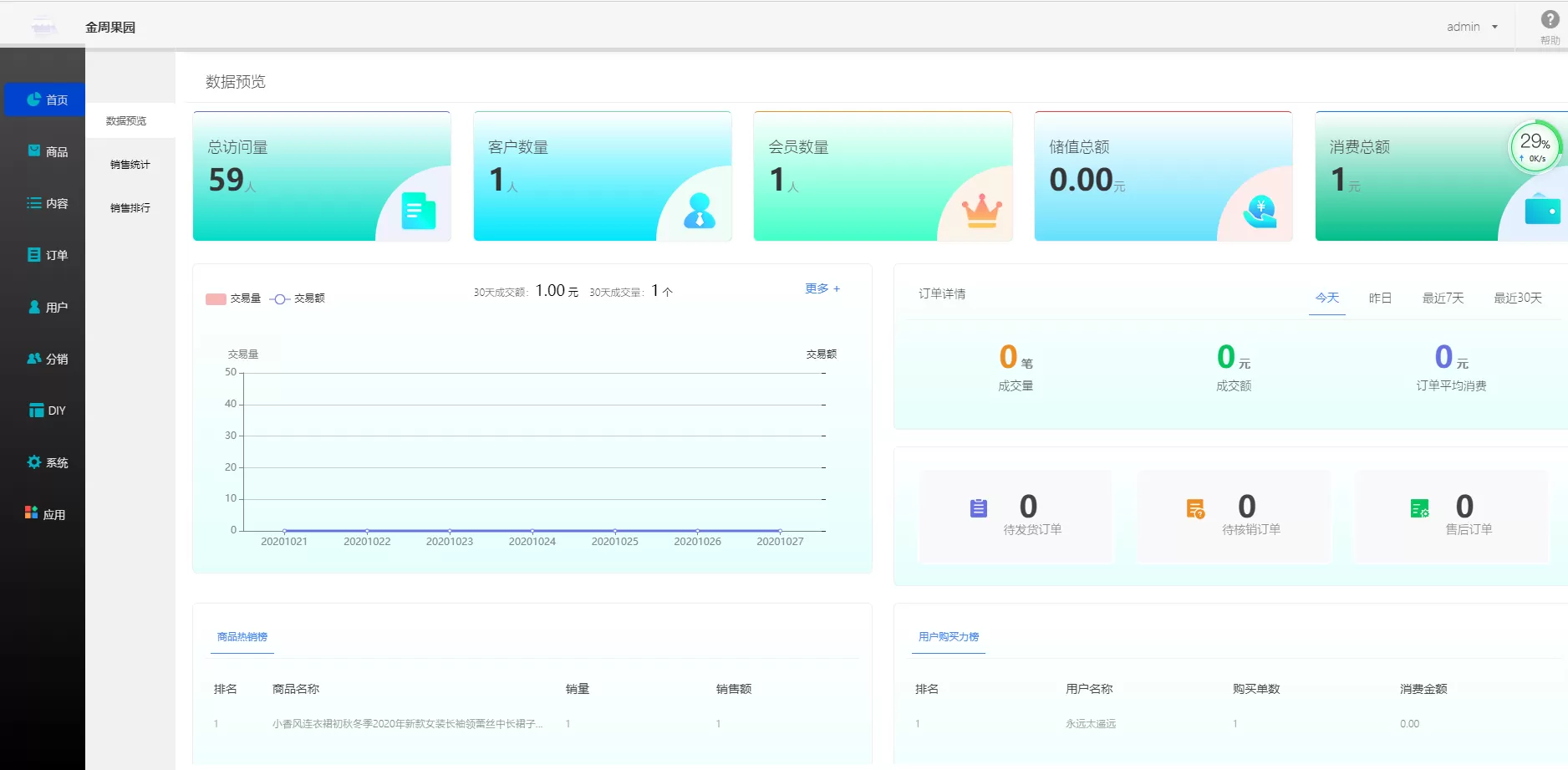
Task: Click the 总访问量 statistics card
Action: pos(322,176)
